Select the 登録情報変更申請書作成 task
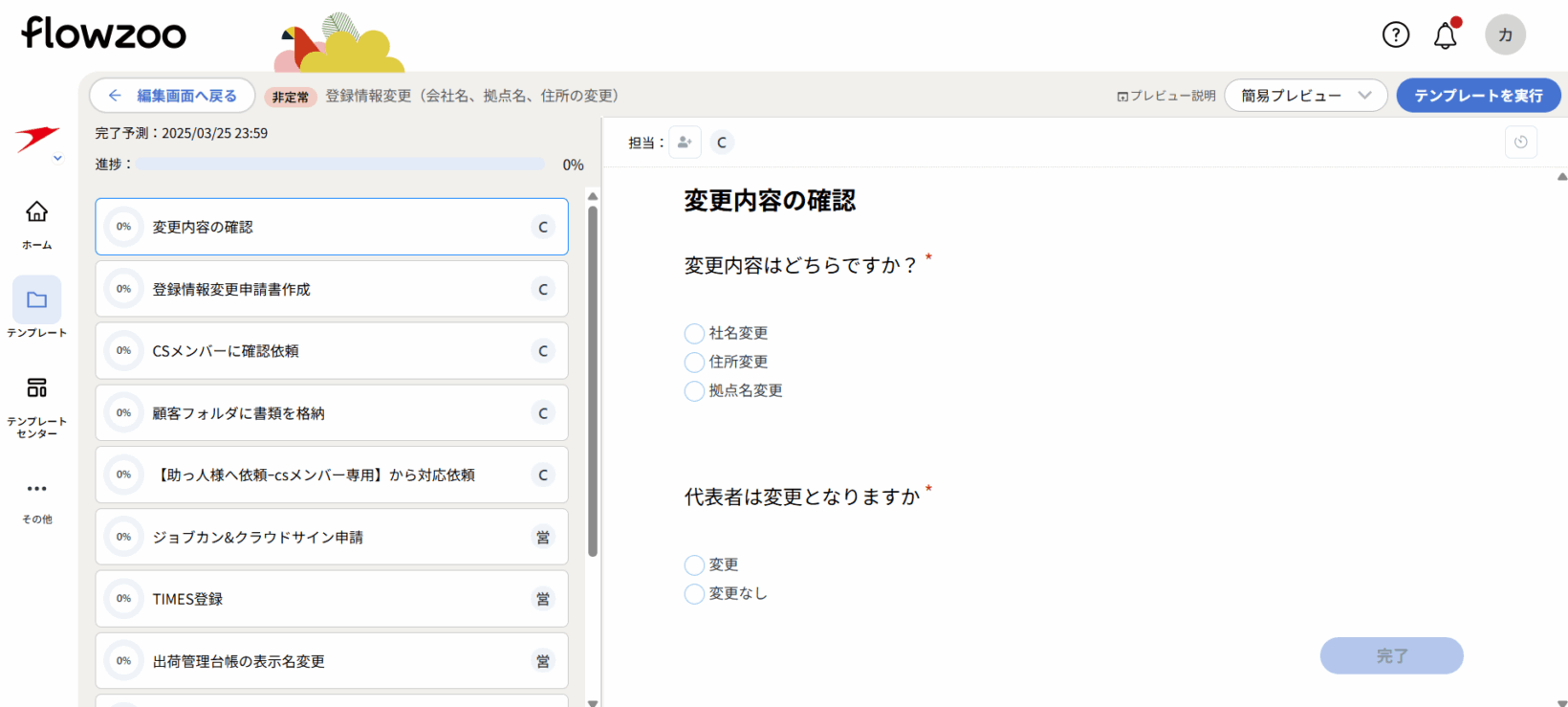 tap(331, 289)
